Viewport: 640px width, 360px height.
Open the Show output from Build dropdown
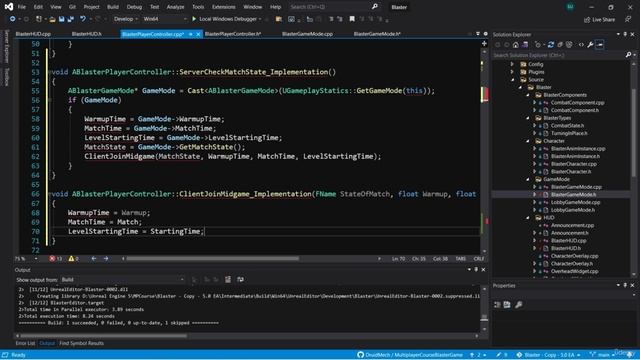click(122, 280)
